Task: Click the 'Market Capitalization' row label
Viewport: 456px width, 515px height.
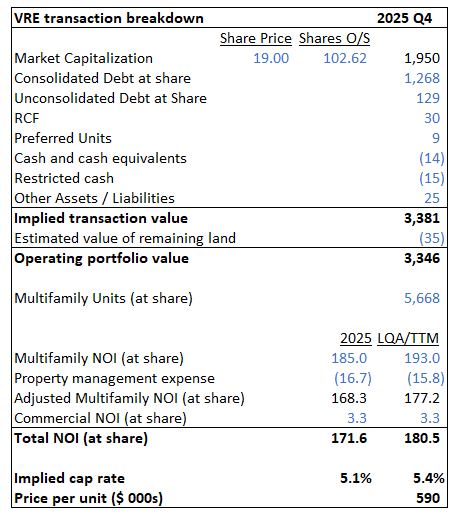Action: point(84,58)
